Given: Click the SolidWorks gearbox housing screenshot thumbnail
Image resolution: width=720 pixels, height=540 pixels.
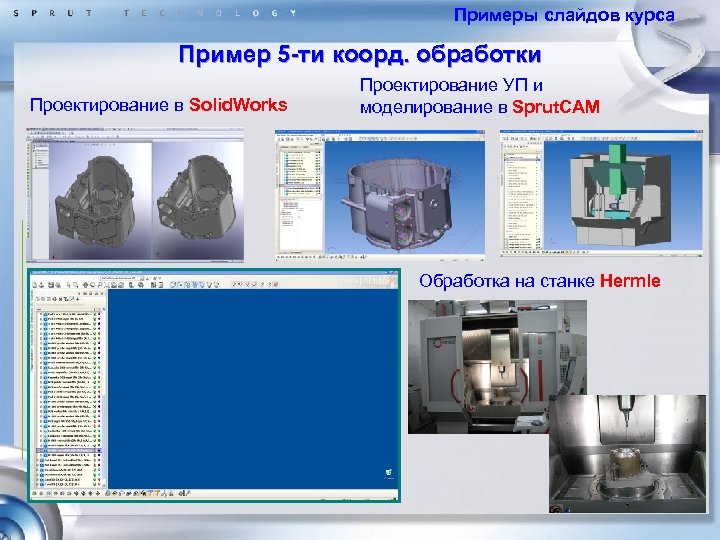Looking at the screenshot, I should click(x=135, y=195).
